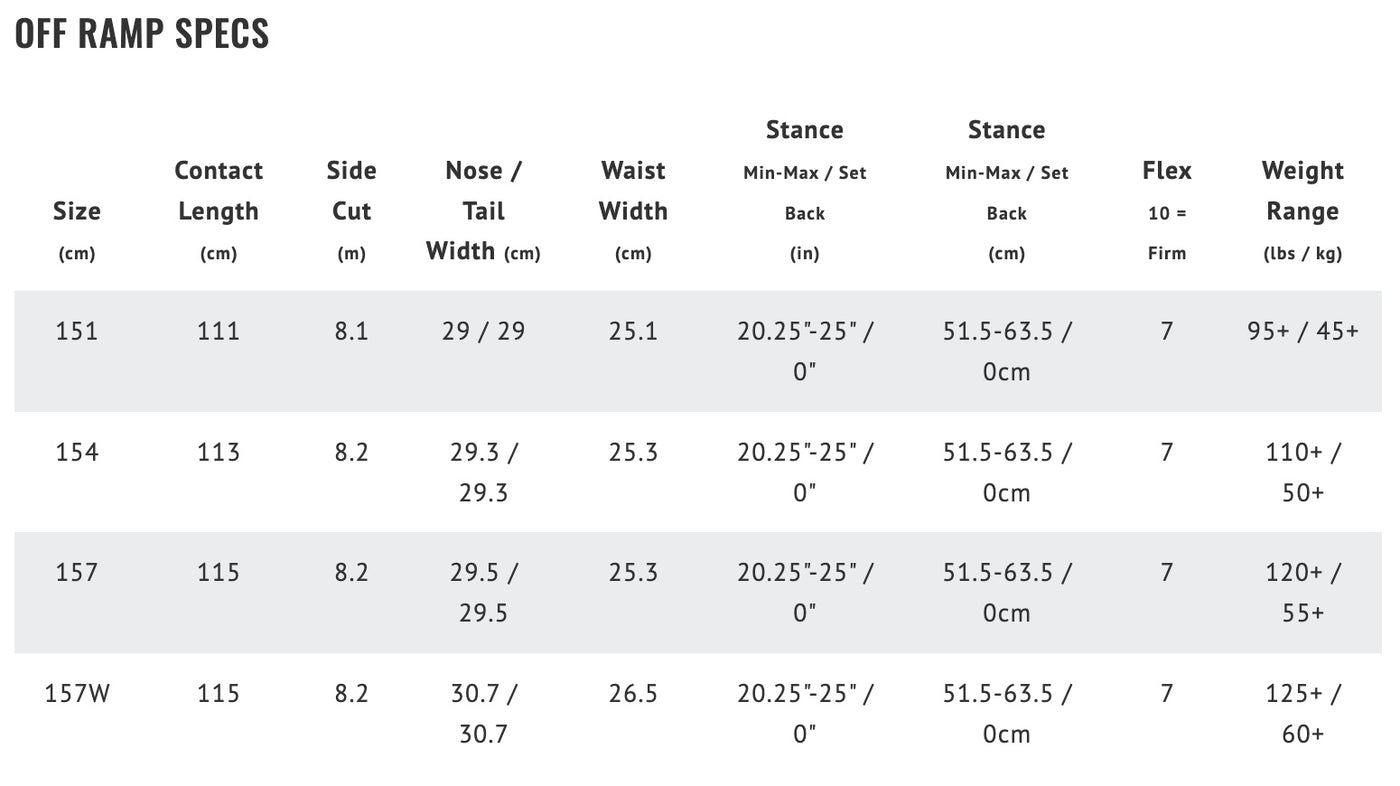Select the Waist Width column header

[x=633, y=211]
